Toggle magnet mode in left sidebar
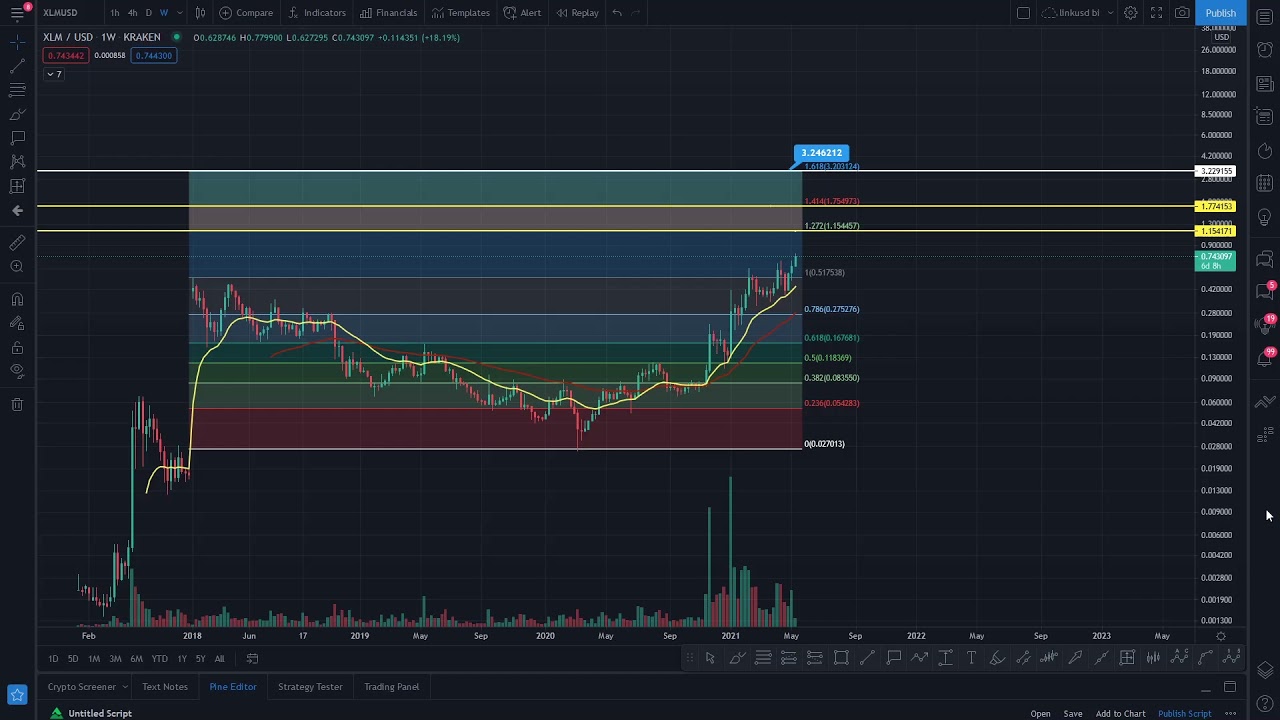 tap(17, 299)
